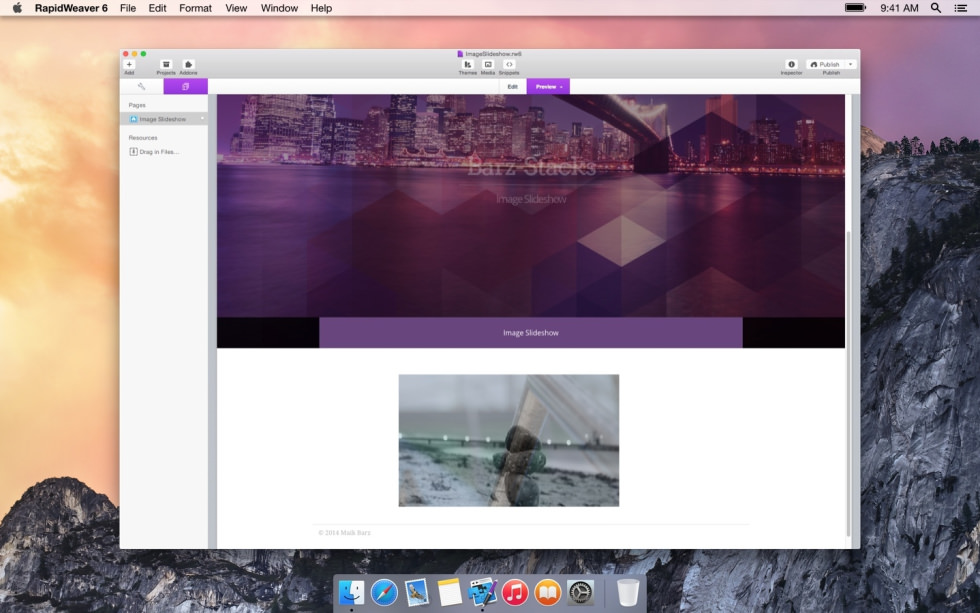Open Notes from the Dock
This screenshot has height=613, width=980.
(x=449, y=592)
